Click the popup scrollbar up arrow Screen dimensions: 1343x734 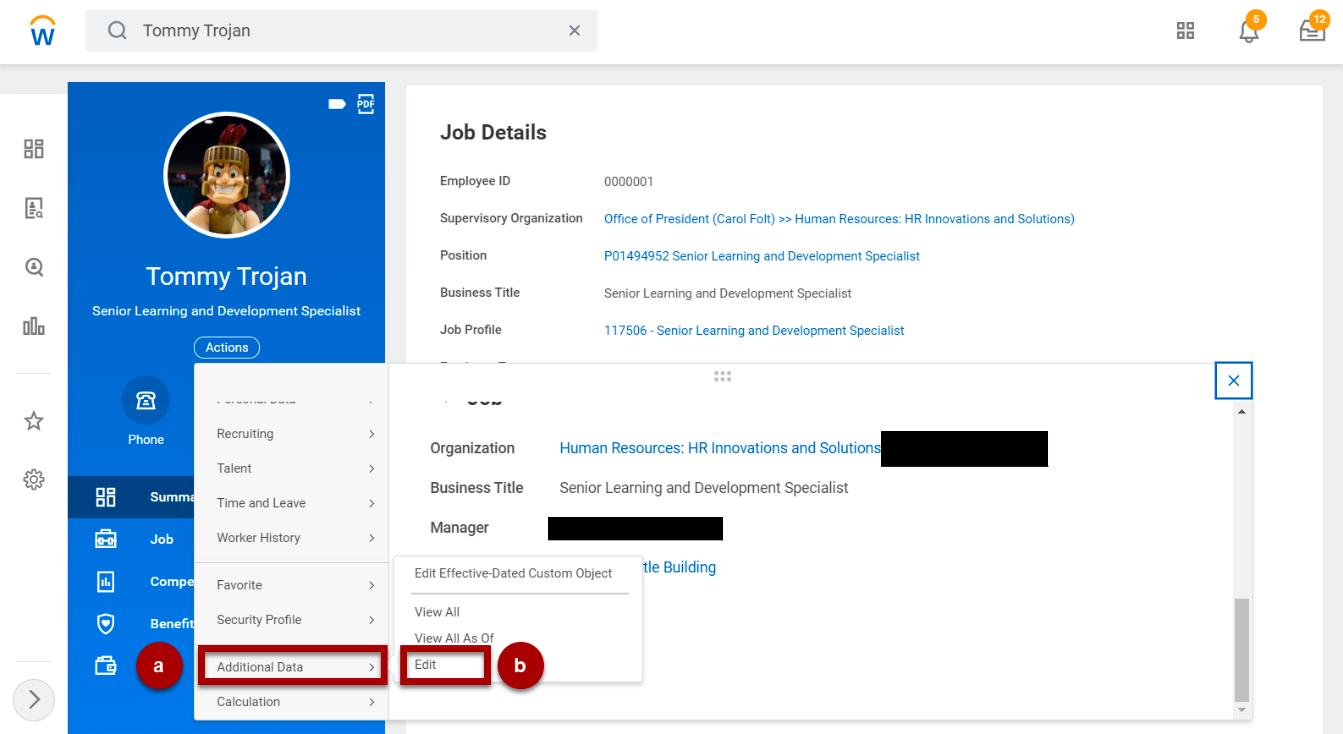[1242, 411]
